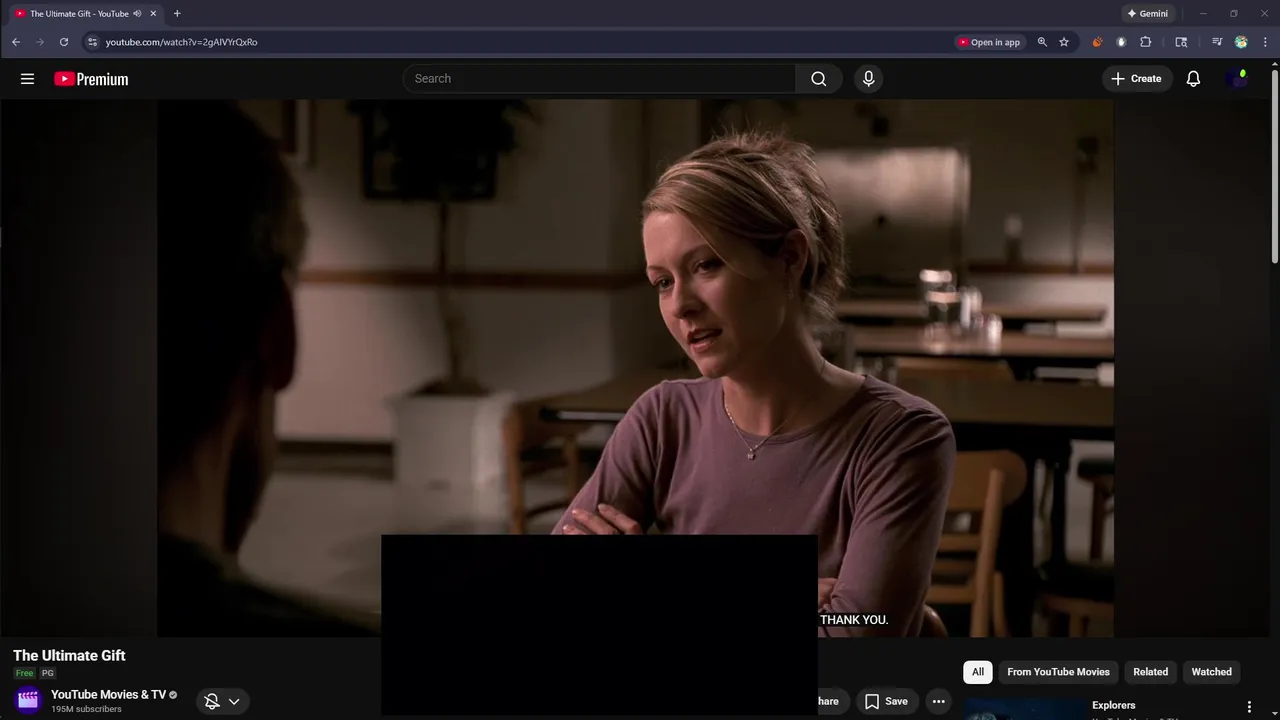This screenshot has height=720, width=1280.
Task: Save the video to a playlist
Action: pyautogui.click(x=886, y=702)
